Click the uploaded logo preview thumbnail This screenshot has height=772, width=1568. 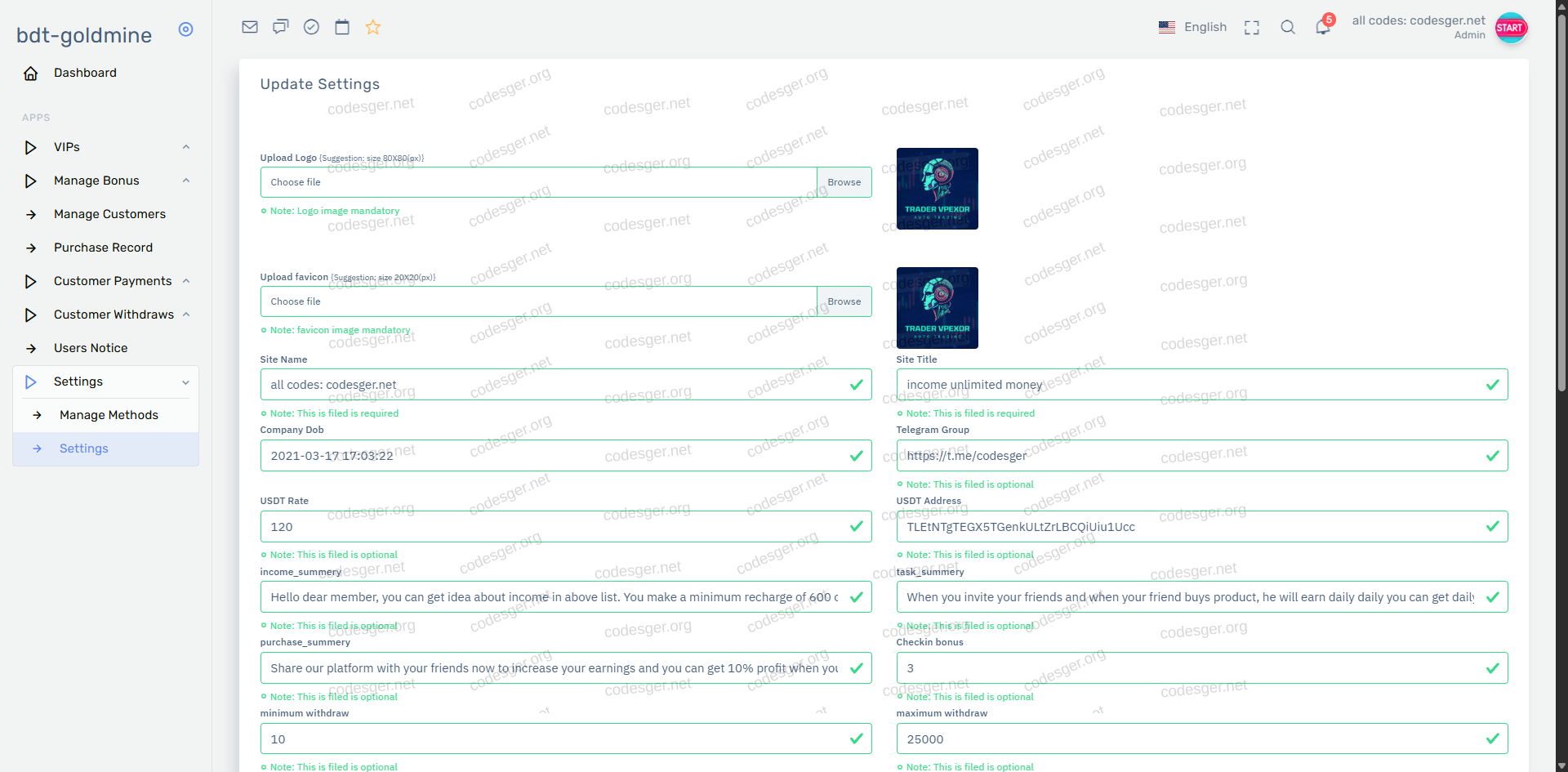(937, 189)
